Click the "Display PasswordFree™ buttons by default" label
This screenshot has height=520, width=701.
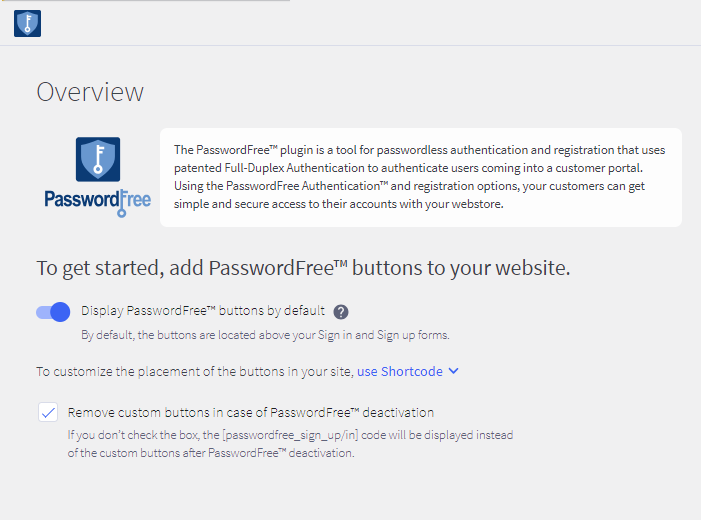tap(203, 311)
